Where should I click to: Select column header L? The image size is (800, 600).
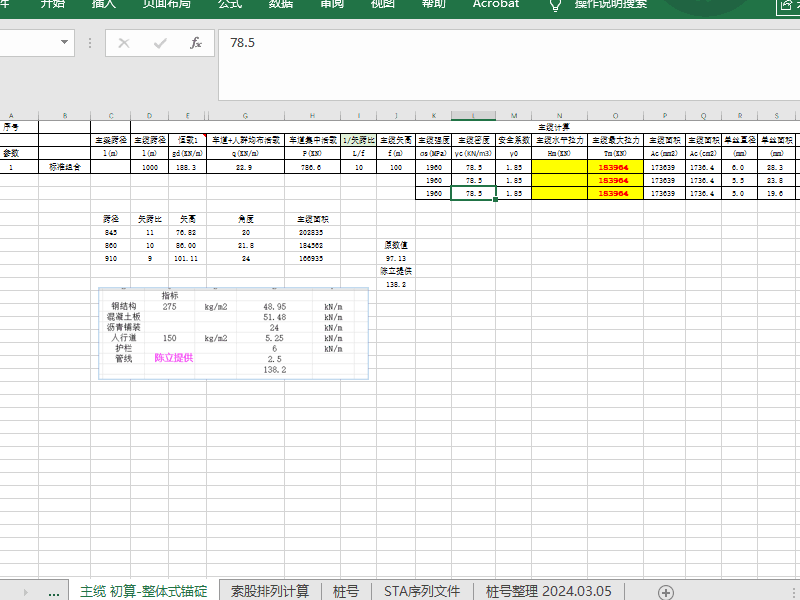coord(473,116)
